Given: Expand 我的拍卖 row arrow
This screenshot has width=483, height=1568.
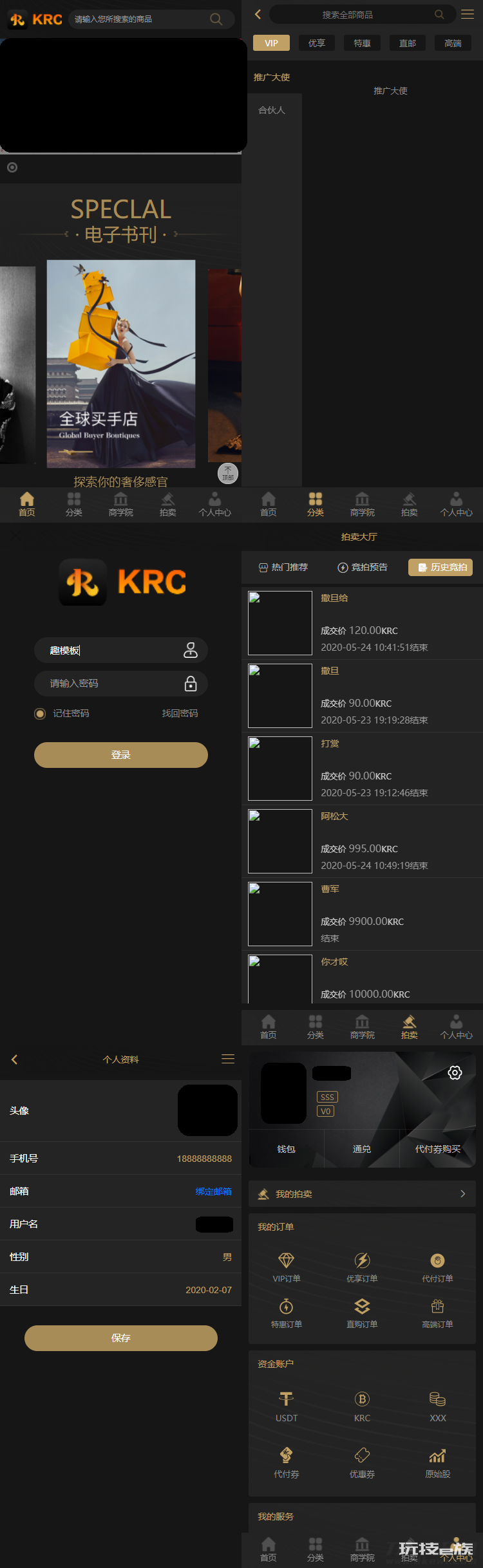Looking at the screenshot, I should click(x=462, y=1194).
